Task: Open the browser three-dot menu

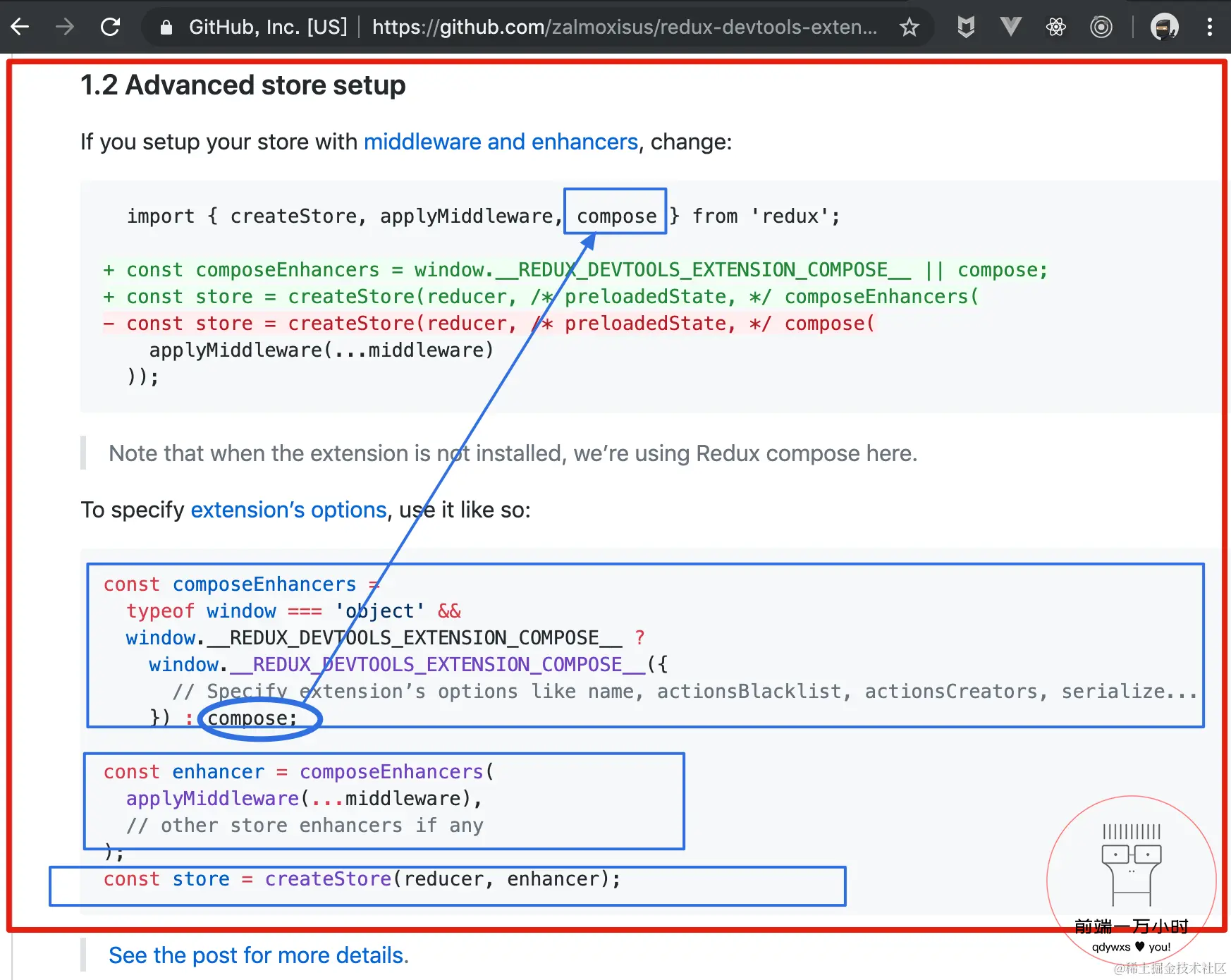Action: (x=1210, y=27)
